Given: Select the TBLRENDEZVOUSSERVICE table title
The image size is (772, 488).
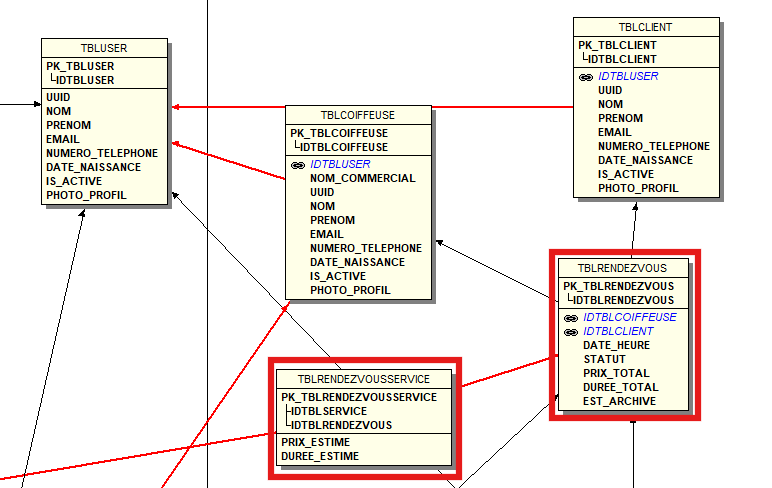Looking at the screenshot, I should [364, 379].
